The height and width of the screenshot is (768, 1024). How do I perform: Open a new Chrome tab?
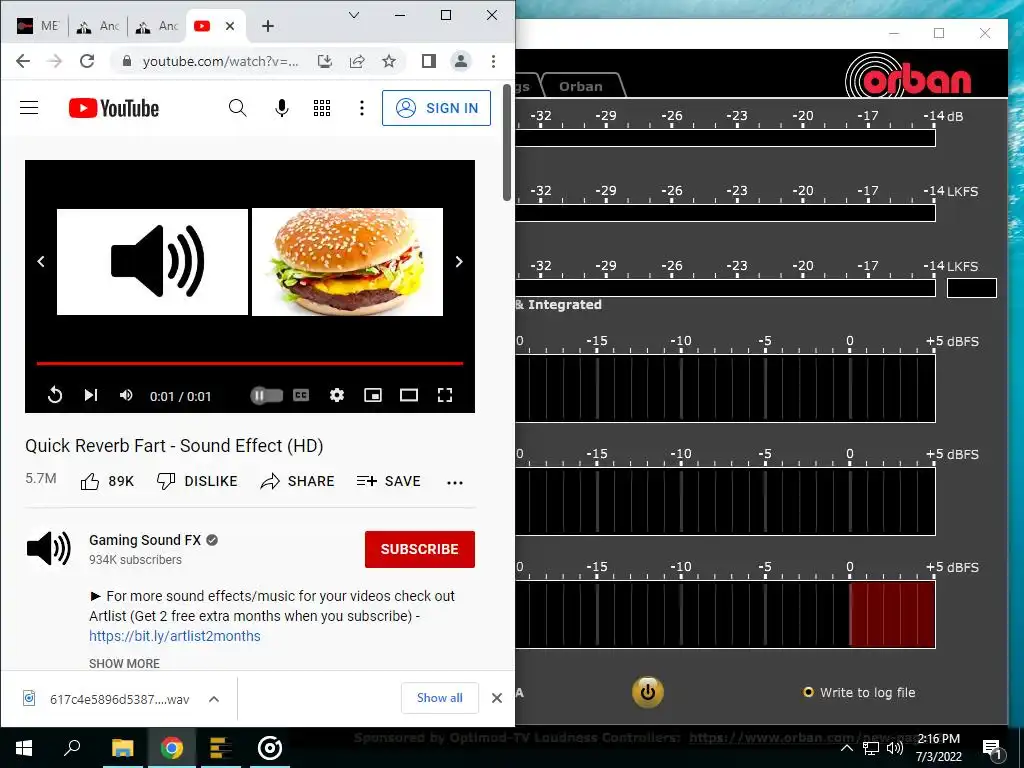pyautogui.click(x=268, y=26)
